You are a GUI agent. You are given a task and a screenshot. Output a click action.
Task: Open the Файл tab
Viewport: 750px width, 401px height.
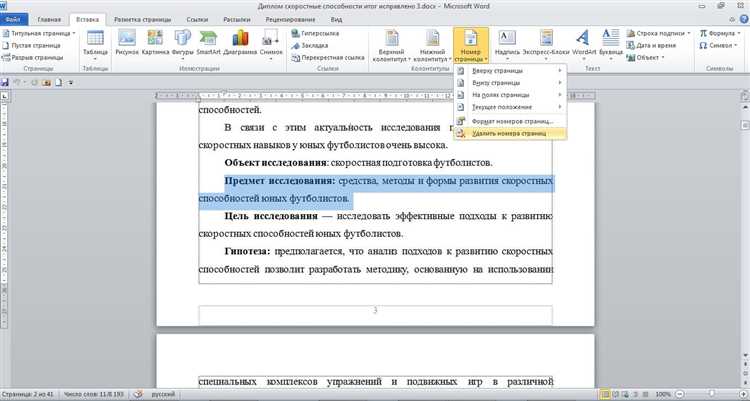pos(14,20)
